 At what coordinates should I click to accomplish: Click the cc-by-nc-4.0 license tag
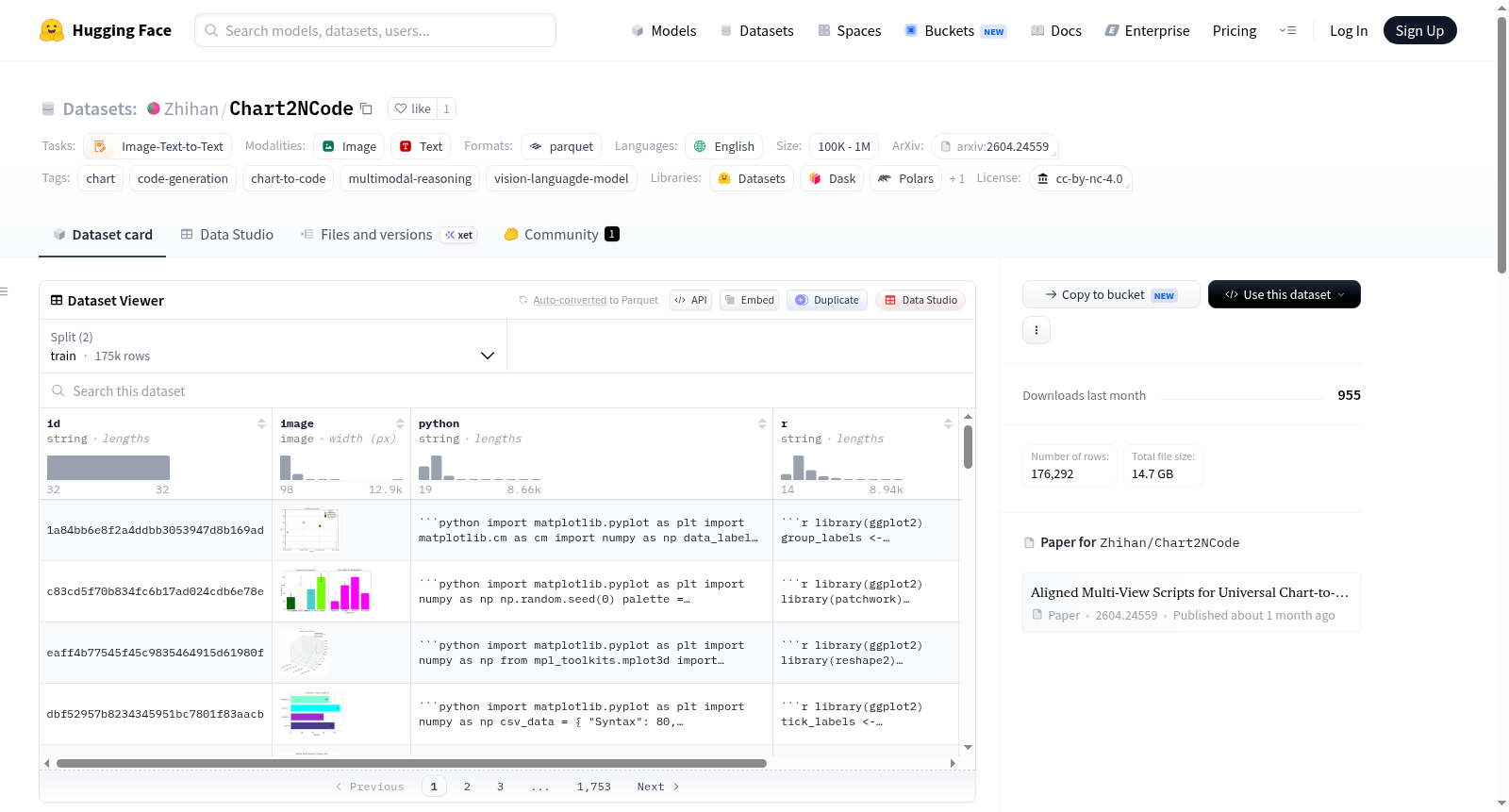pyautogui.click(x=1080, y=178)
